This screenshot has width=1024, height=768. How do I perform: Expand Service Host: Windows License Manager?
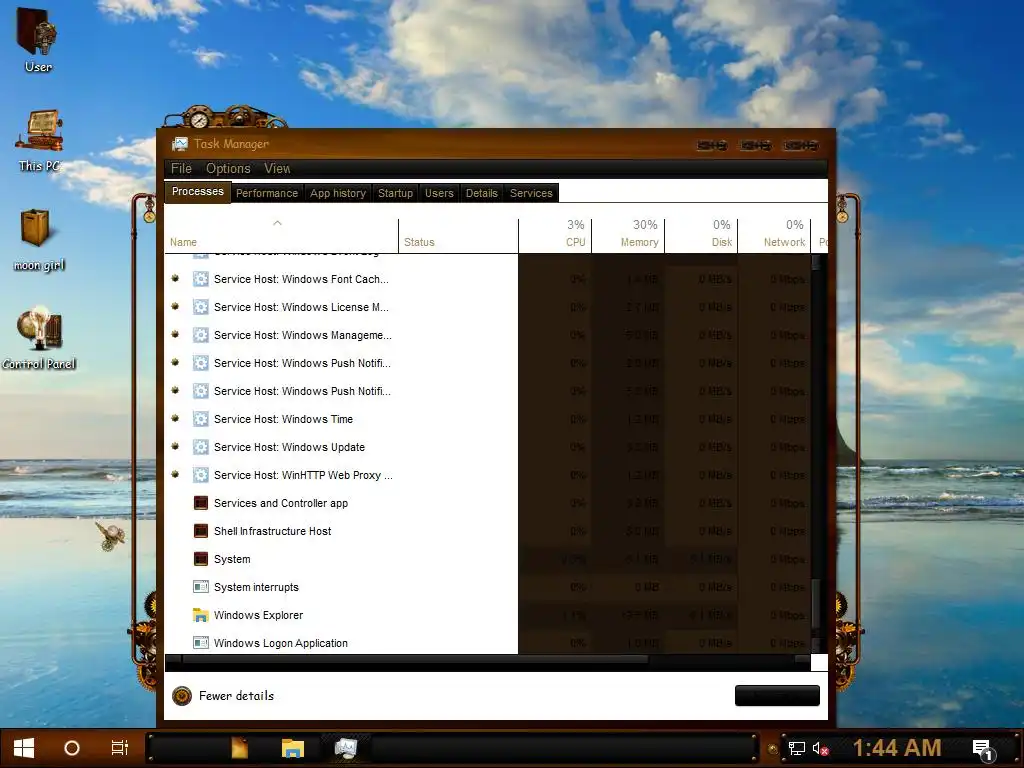[x=175, y=306]
